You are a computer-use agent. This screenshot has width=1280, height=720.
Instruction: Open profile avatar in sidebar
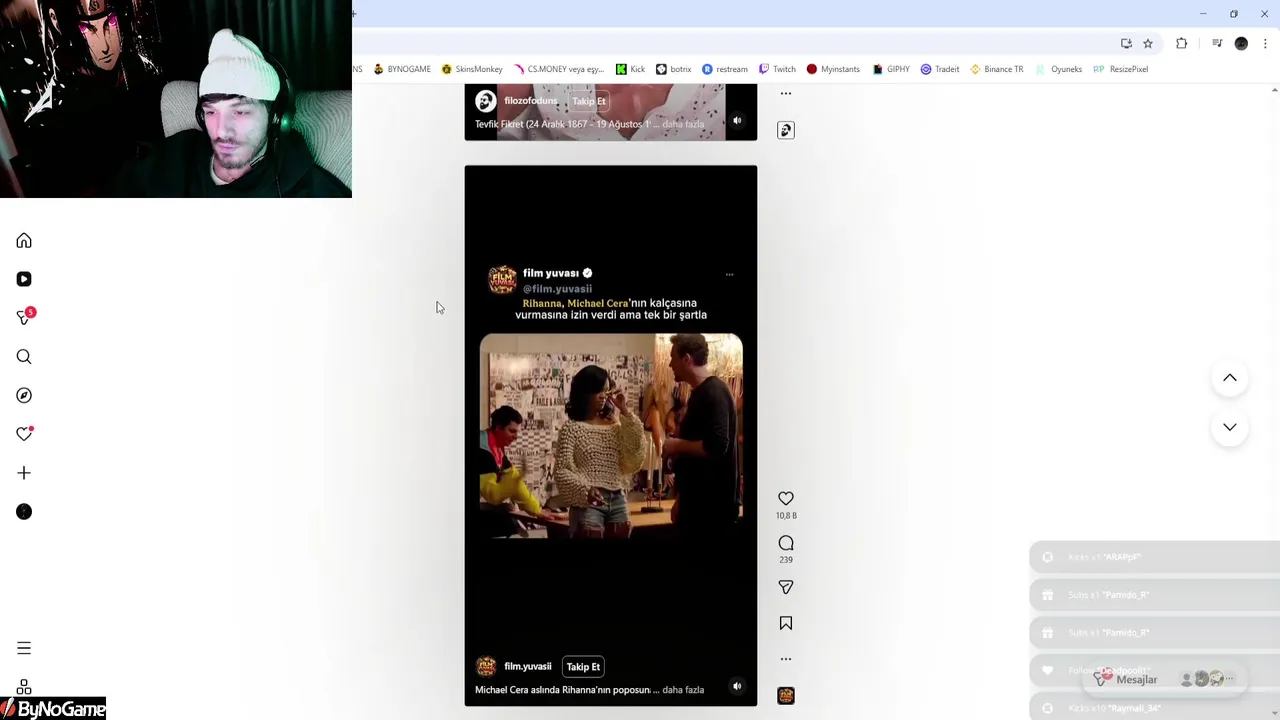coord(24,512)
